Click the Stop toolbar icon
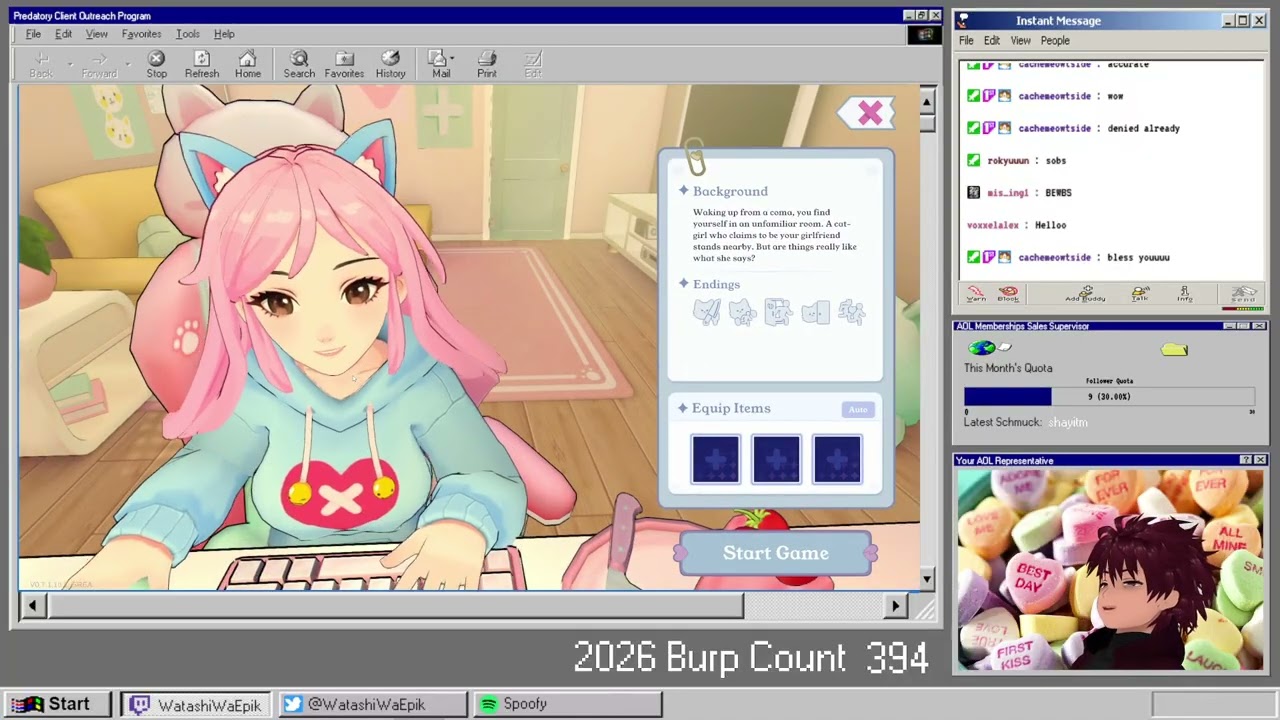The width and height of the screenshot is (1280, 720). pyautogui.click(x=157, y=65)
